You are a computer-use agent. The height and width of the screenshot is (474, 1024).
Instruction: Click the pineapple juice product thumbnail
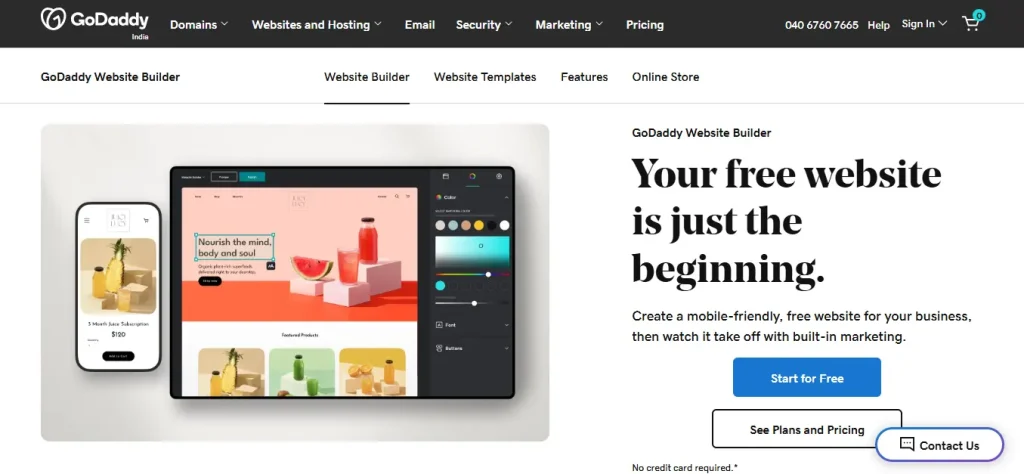[231, 371]
